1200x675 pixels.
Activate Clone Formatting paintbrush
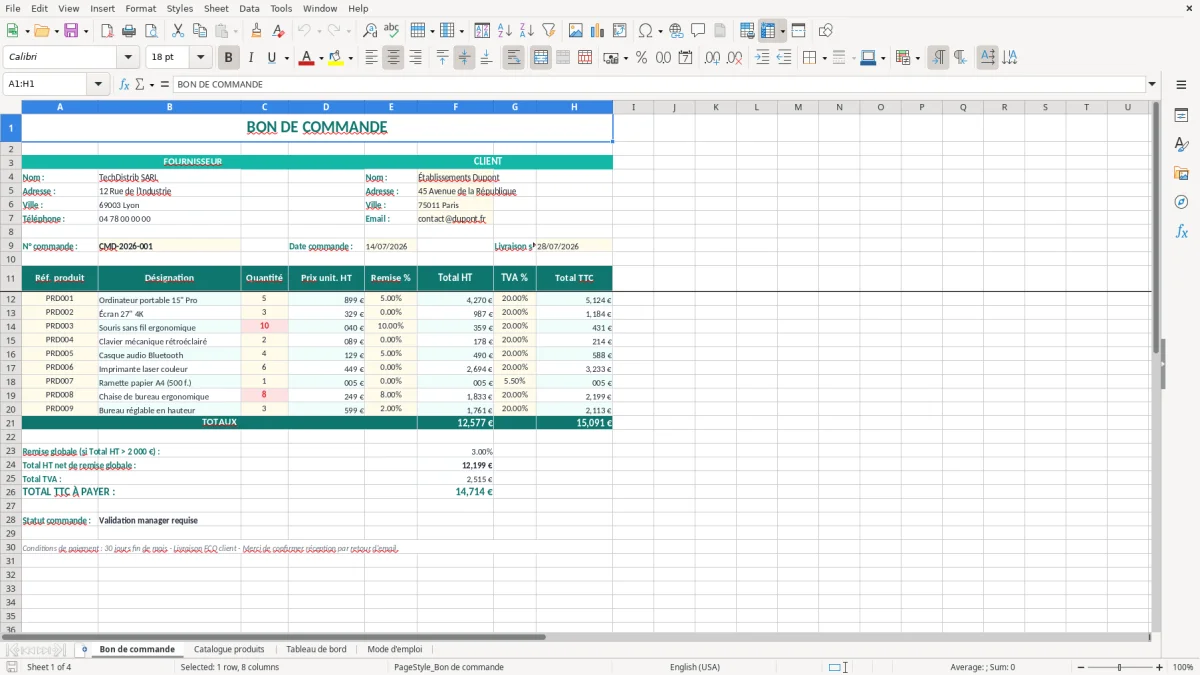(x=256, y=31)
